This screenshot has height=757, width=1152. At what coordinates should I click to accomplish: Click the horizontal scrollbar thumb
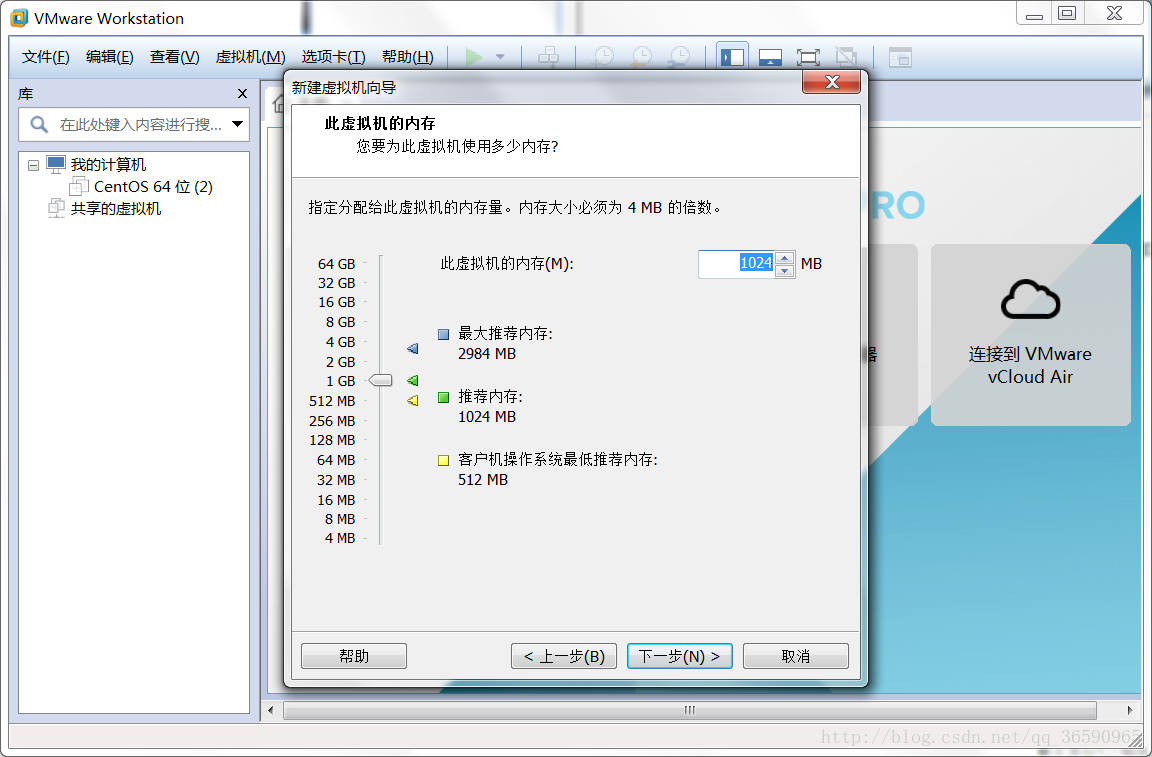pos(690,710)
